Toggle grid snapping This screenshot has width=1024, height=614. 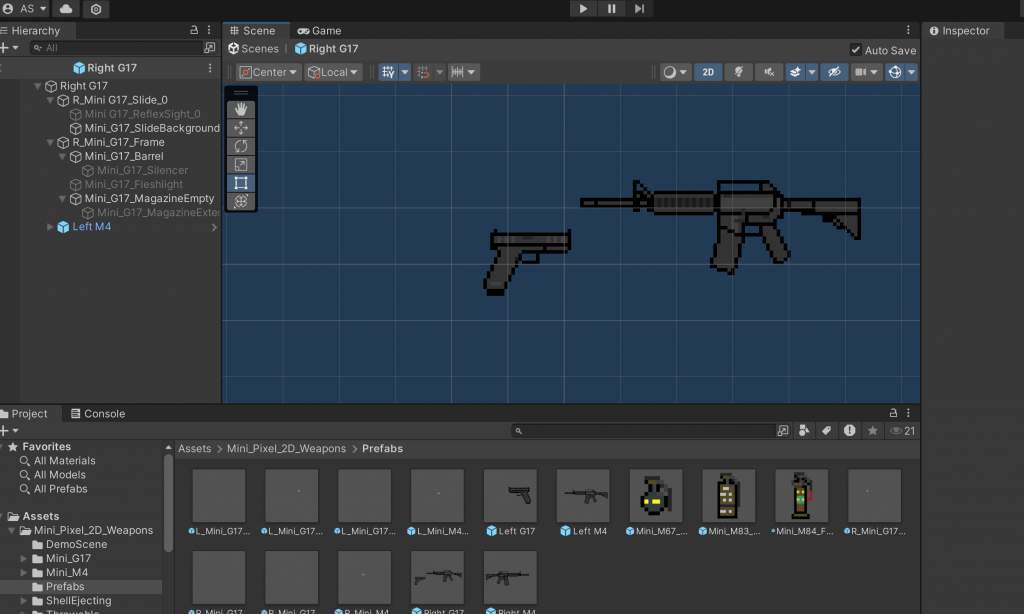click(x=423, y=72)
